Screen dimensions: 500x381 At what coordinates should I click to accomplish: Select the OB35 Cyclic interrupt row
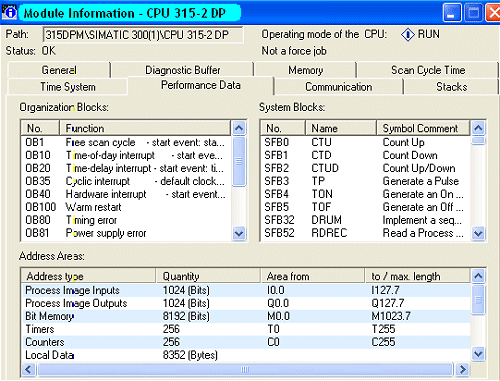[x=126, y=181]
